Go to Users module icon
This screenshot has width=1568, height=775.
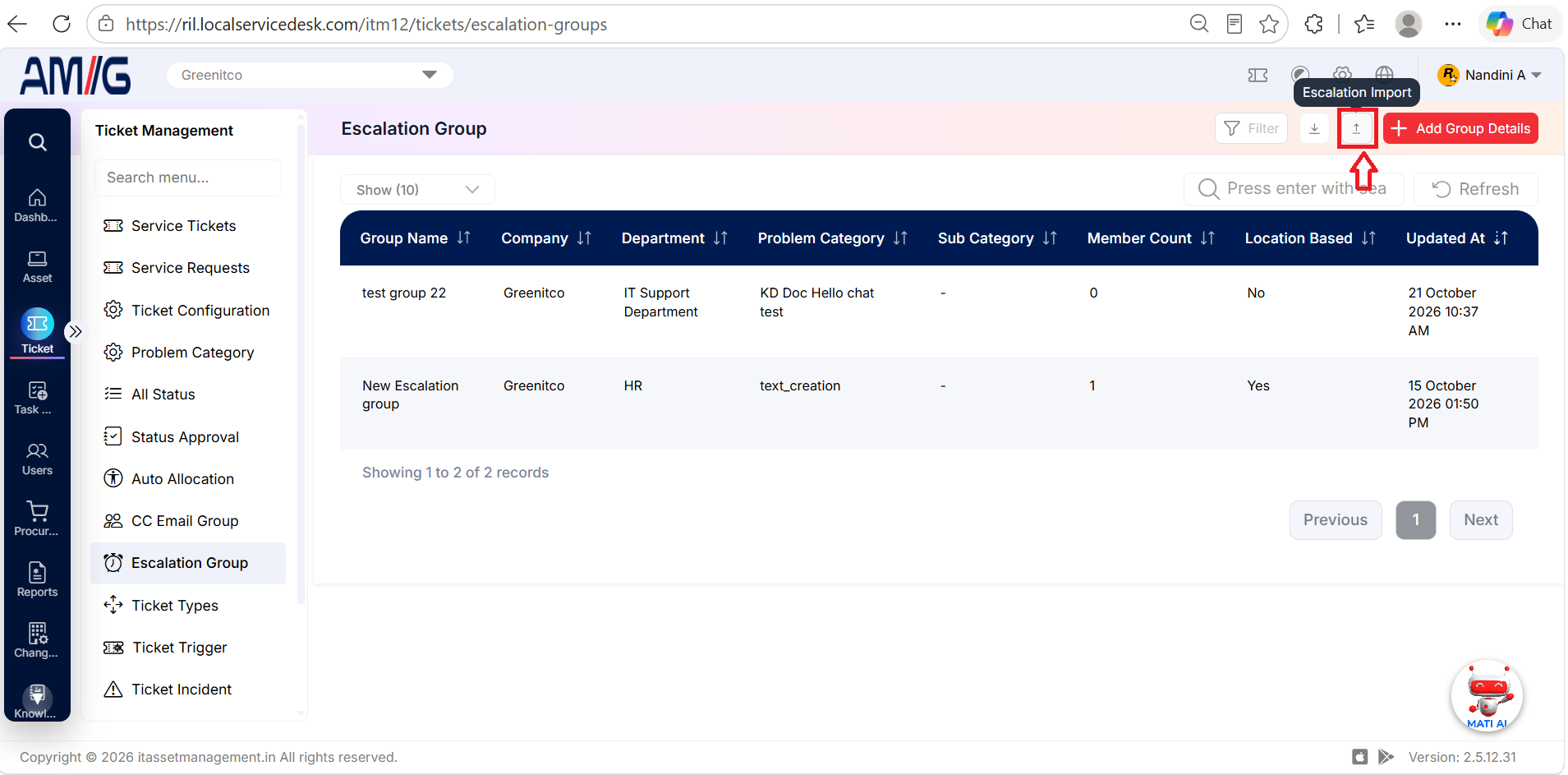37,459
